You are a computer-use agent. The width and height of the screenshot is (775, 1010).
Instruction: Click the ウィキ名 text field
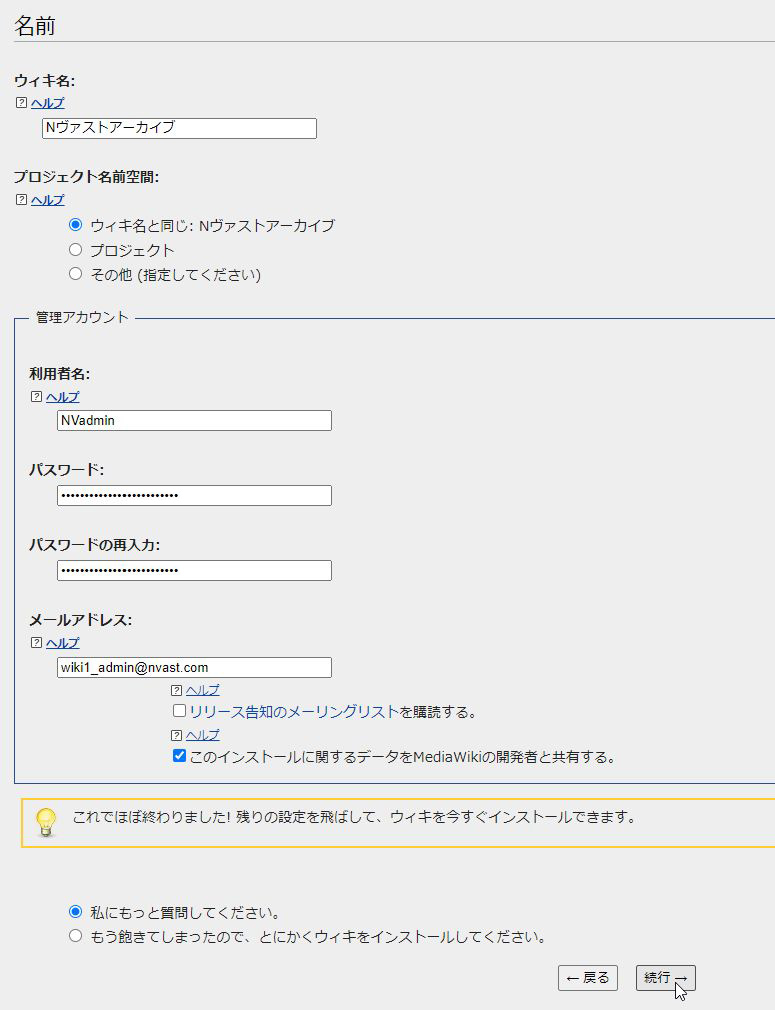[x=179, y=128]
